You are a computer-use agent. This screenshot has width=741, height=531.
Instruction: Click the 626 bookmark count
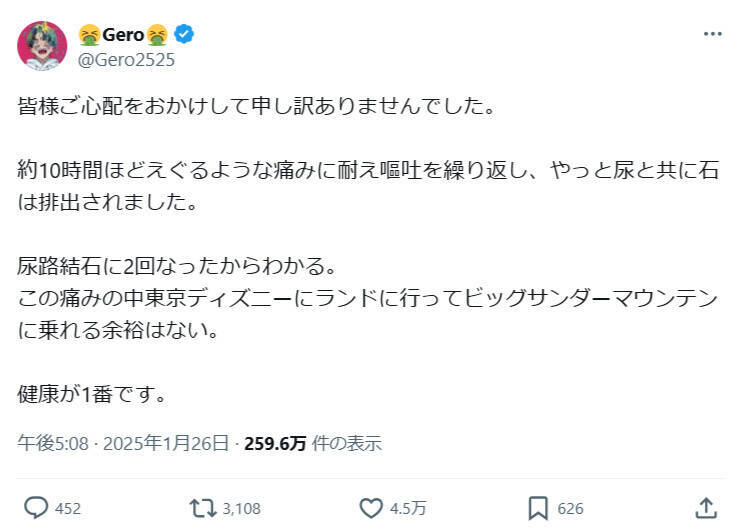point(570,509)
